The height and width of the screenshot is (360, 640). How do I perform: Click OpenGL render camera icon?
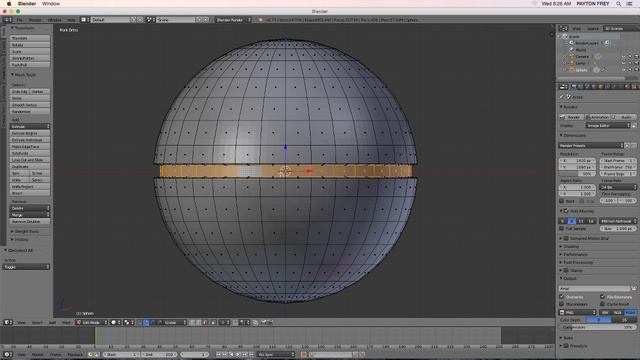263,322
